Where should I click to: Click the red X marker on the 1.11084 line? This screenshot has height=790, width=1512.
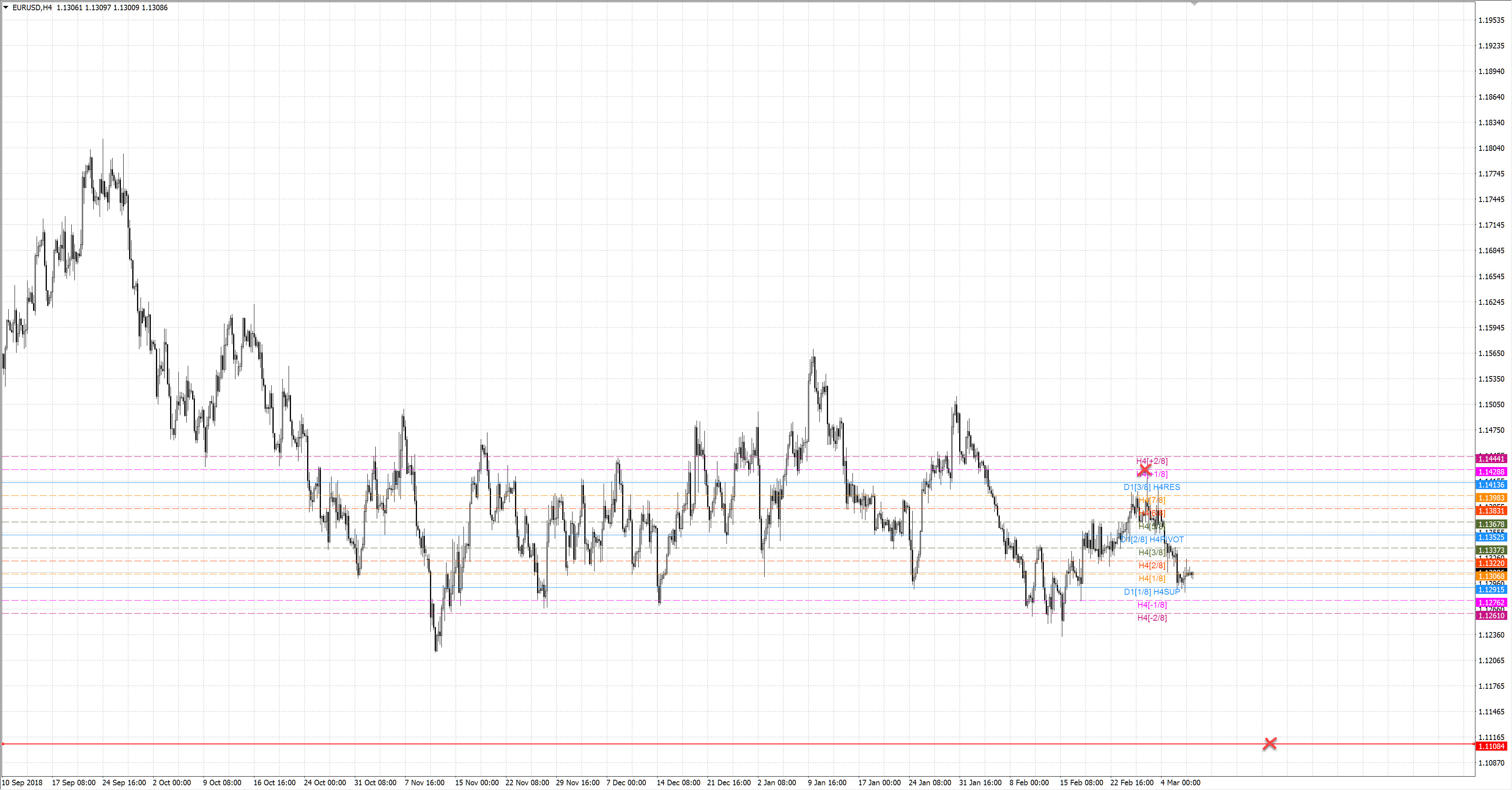click(x=1269, y=744)
